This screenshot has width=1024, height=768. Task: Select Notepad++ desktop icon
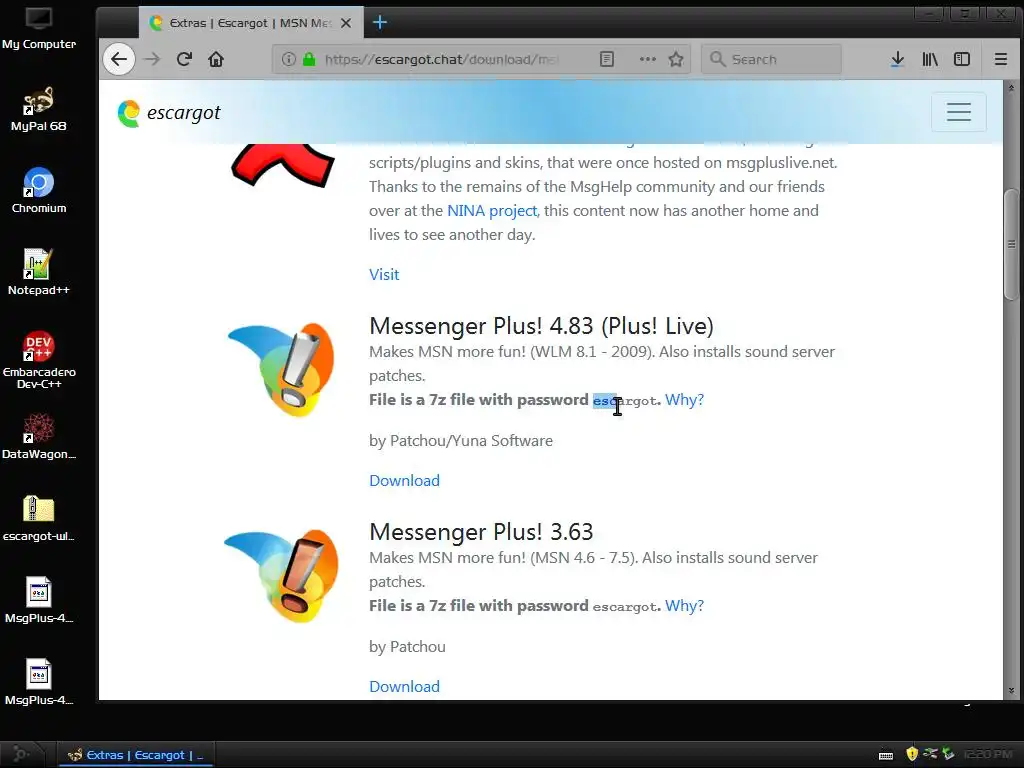coord(39,272)
